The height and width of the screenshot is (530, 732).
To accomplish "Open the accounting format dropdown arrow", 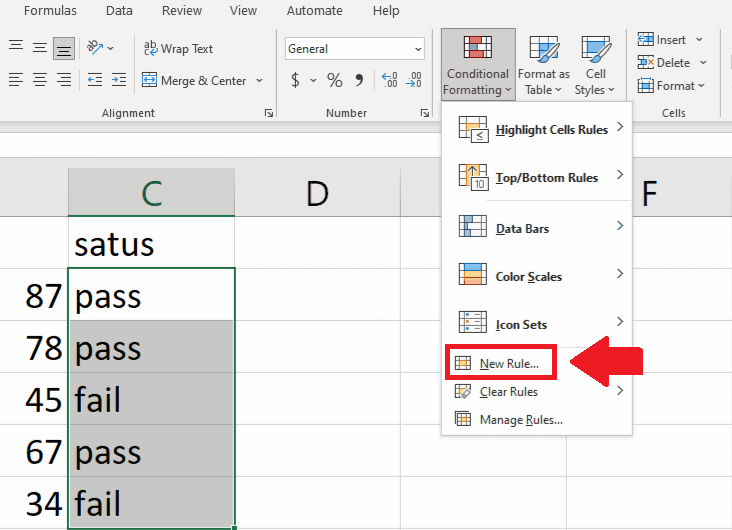I will click(313, 80).
